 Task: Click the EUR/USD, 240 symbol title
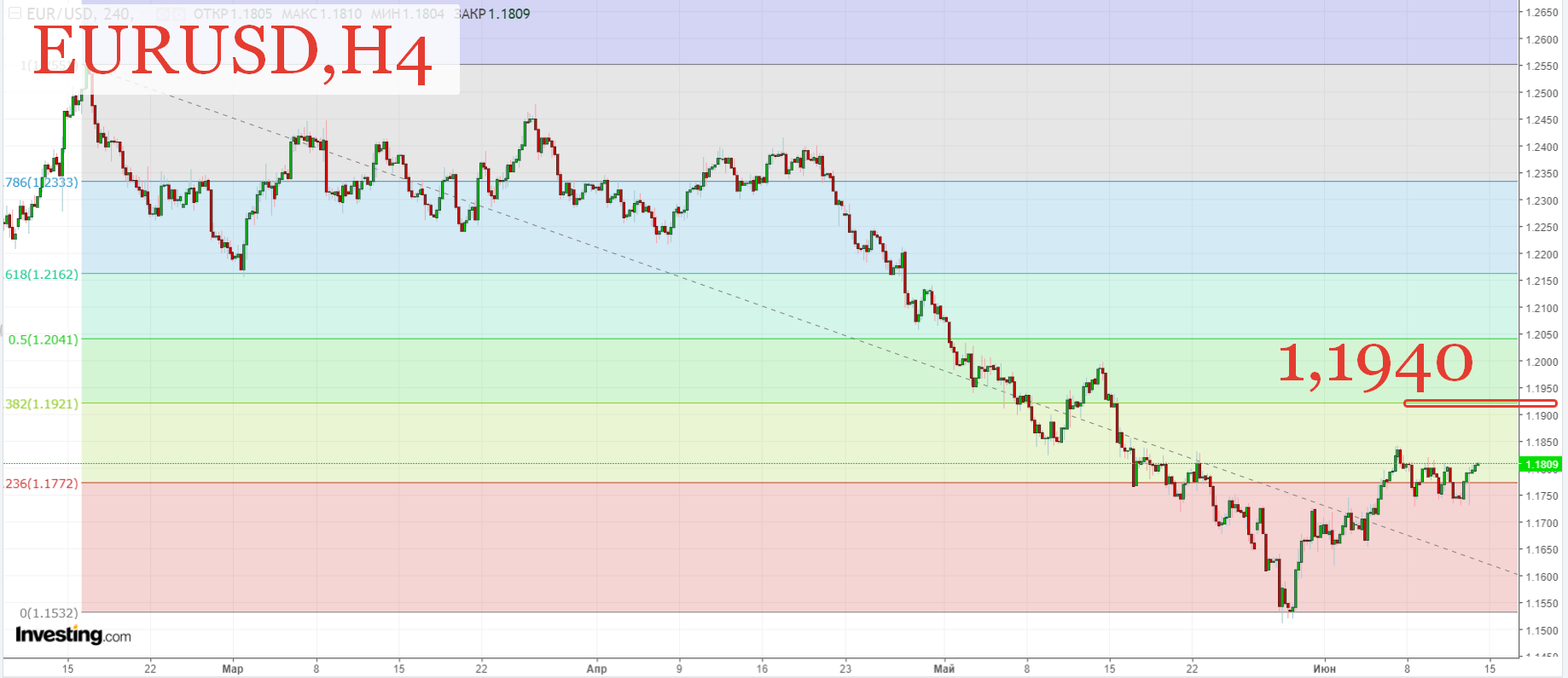click(79, 14)
